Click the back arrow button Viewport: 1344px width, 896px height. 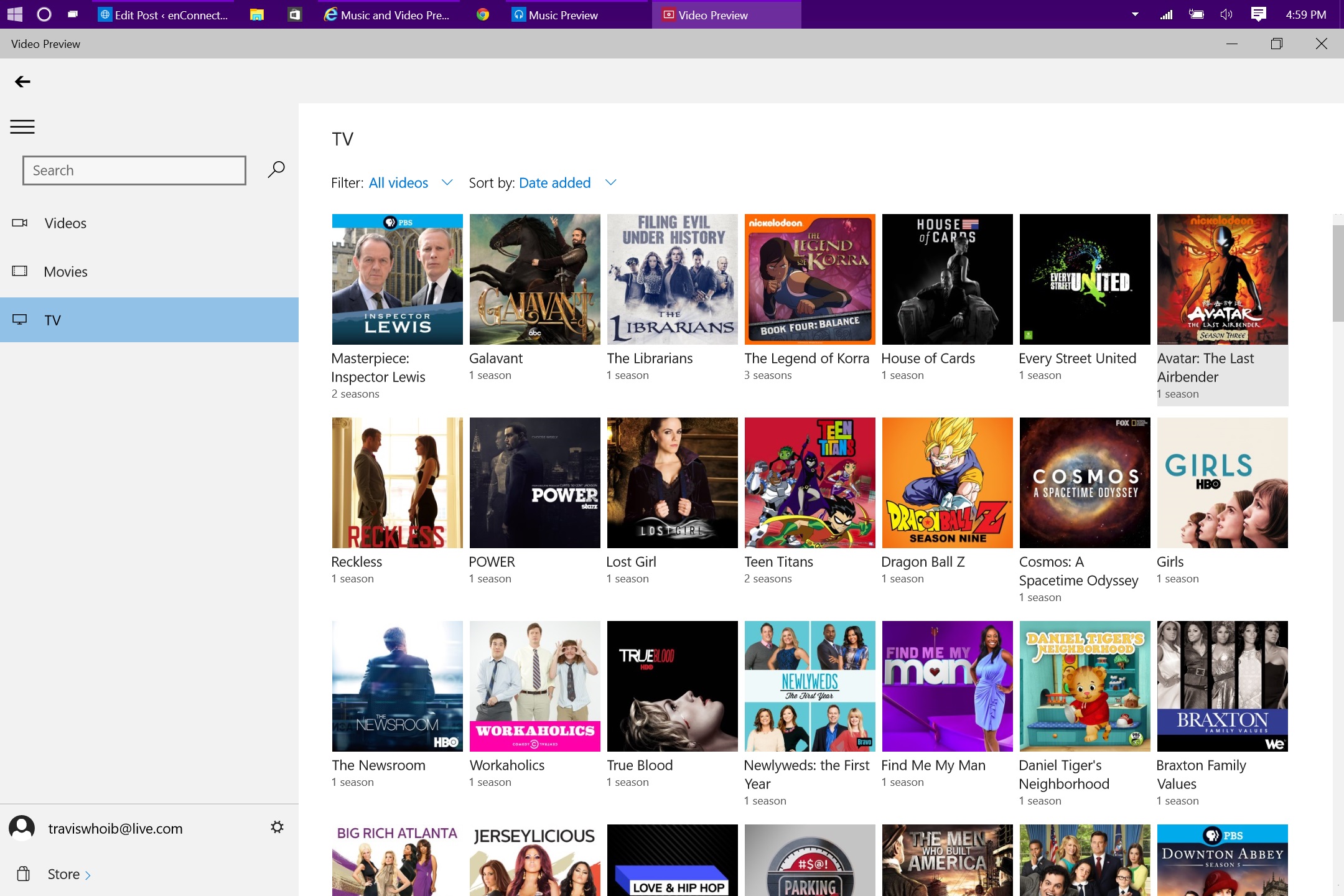[22, 82]
